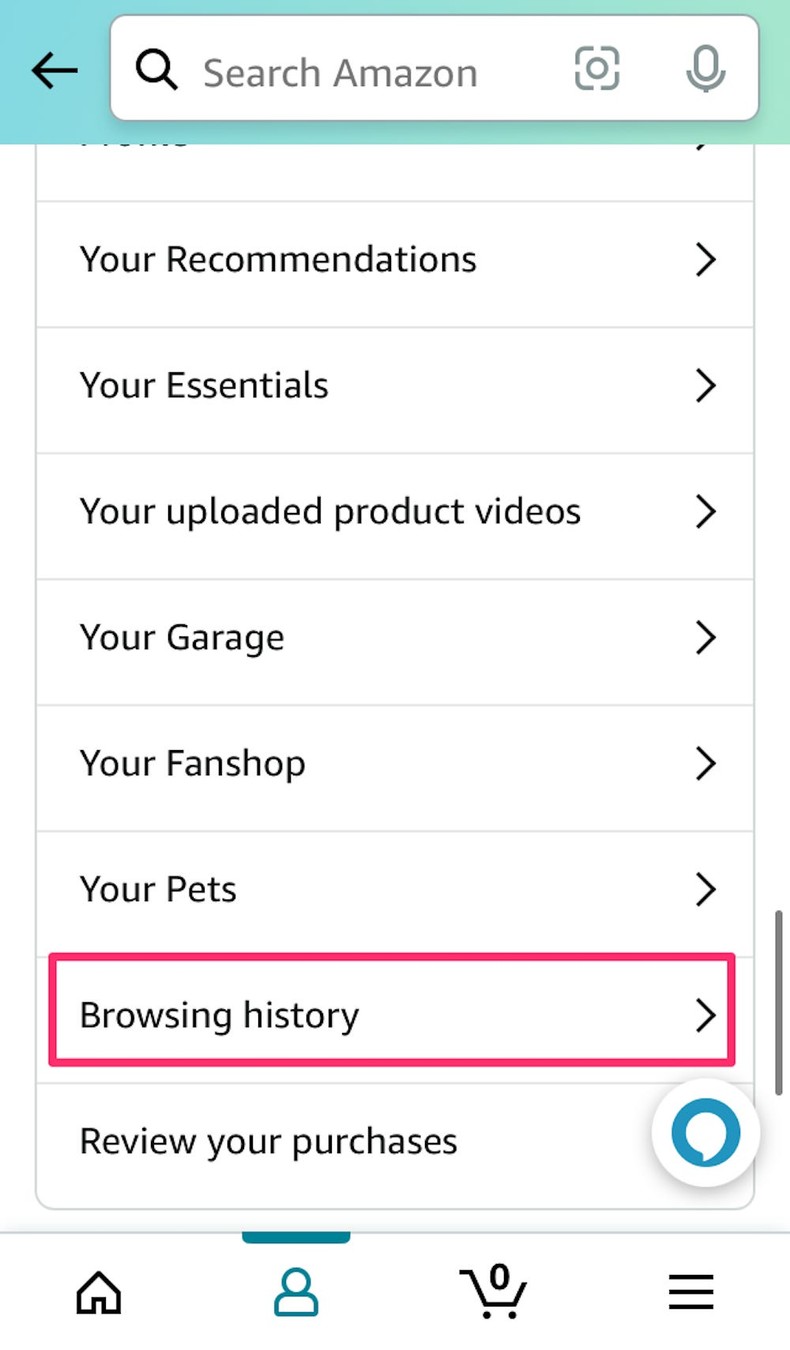This screenshot has width=790, height=1350.
Task: Open Review your purchases
Action: (395, 1140)
